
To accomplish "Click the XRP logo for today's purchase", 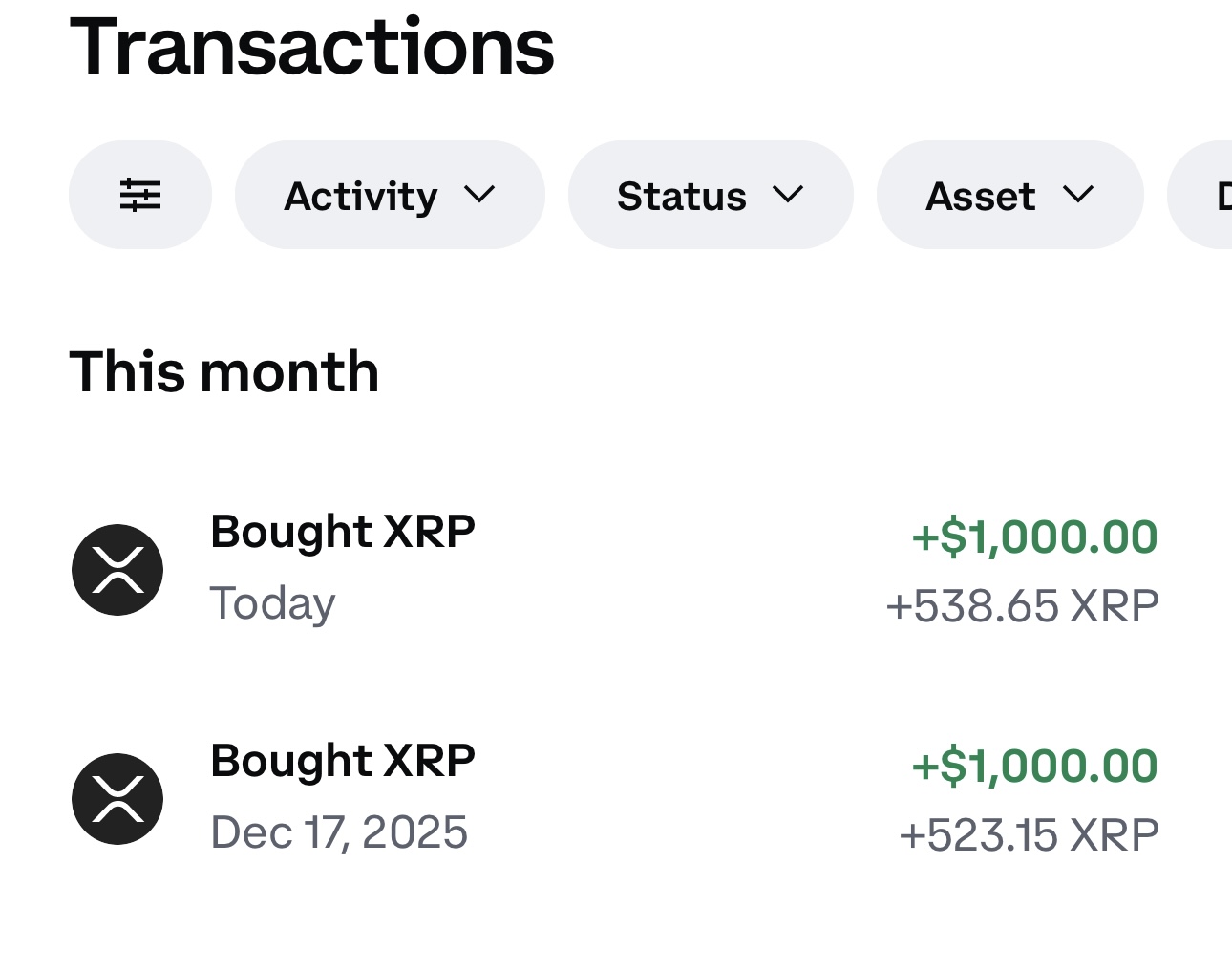I will click(117, 570).
